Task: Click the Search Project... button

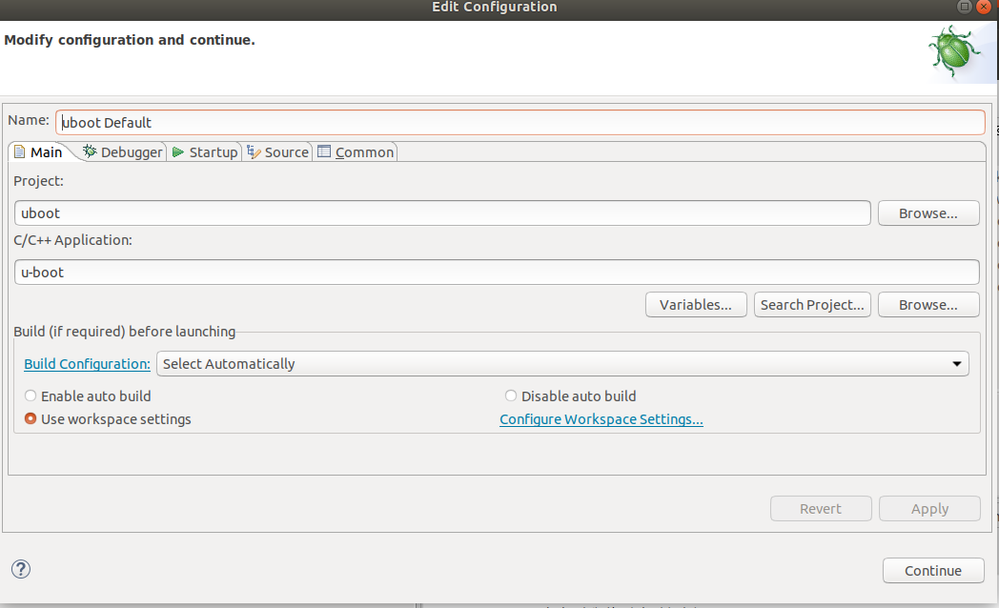Action: coord(812,305)
